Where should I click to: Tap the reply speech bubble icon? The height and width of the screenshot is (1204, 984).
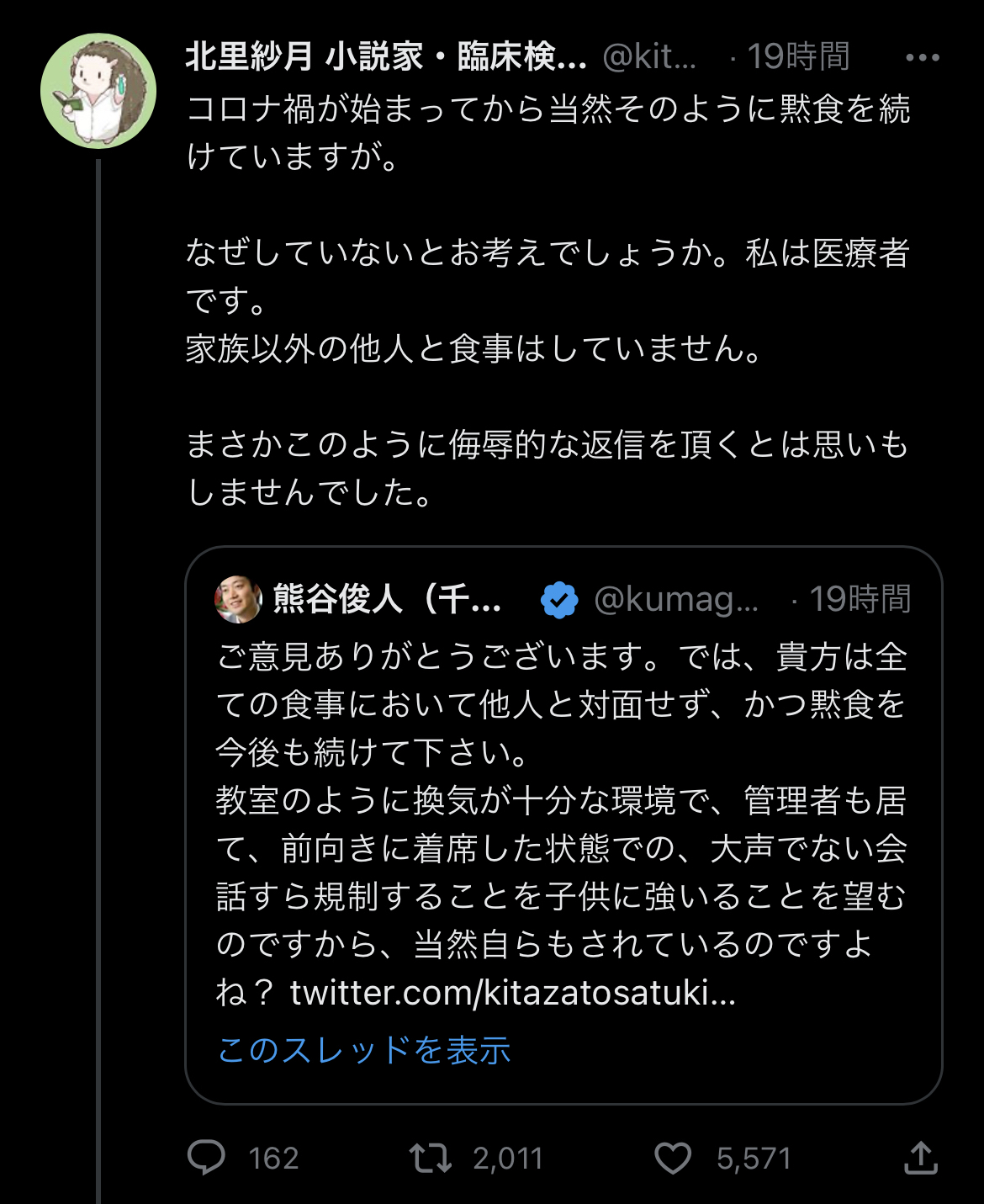point(206,1158)
